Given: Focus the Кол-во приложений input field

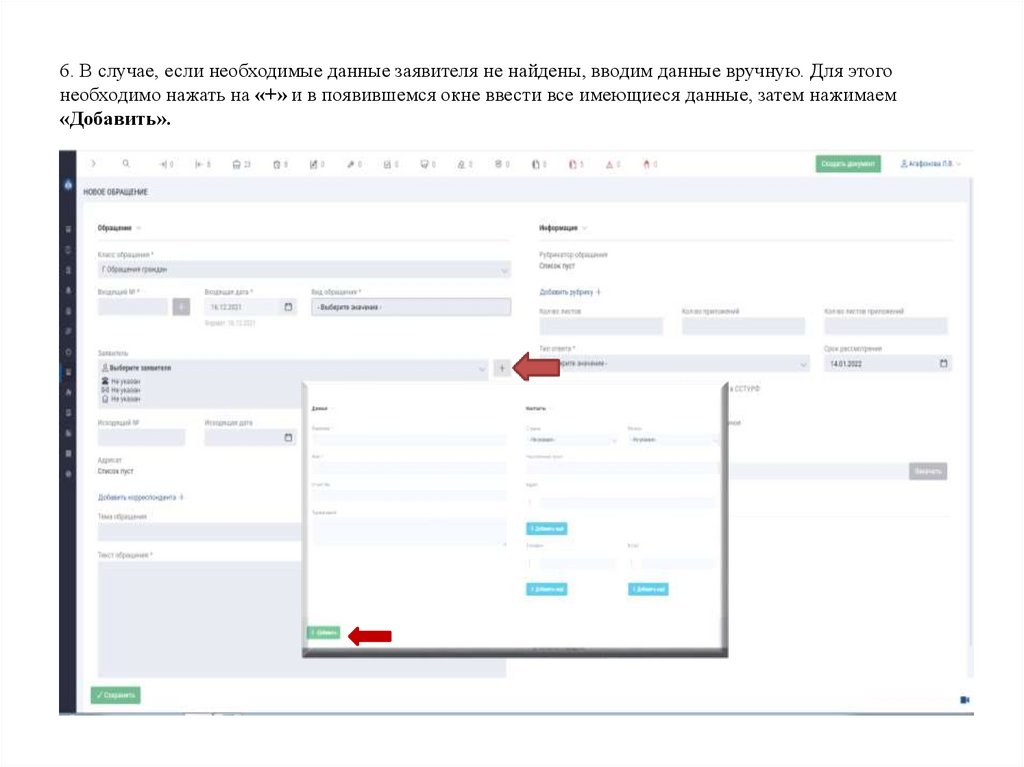Looking at the screenshot, I should [x=743, y=326].
